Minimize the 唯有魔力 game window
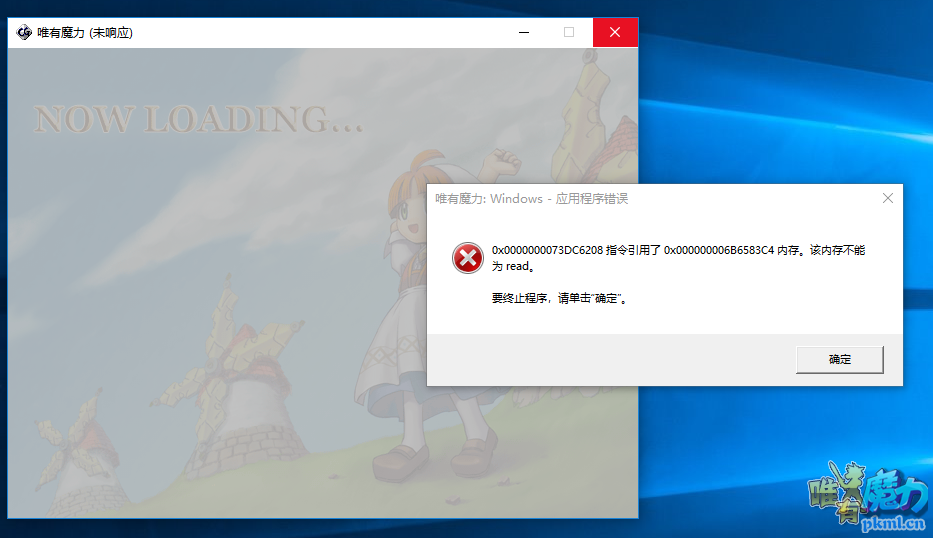Image resolution: width=933 pixels, height=538 pixels. pyautogui.click(x=524, y=32)
